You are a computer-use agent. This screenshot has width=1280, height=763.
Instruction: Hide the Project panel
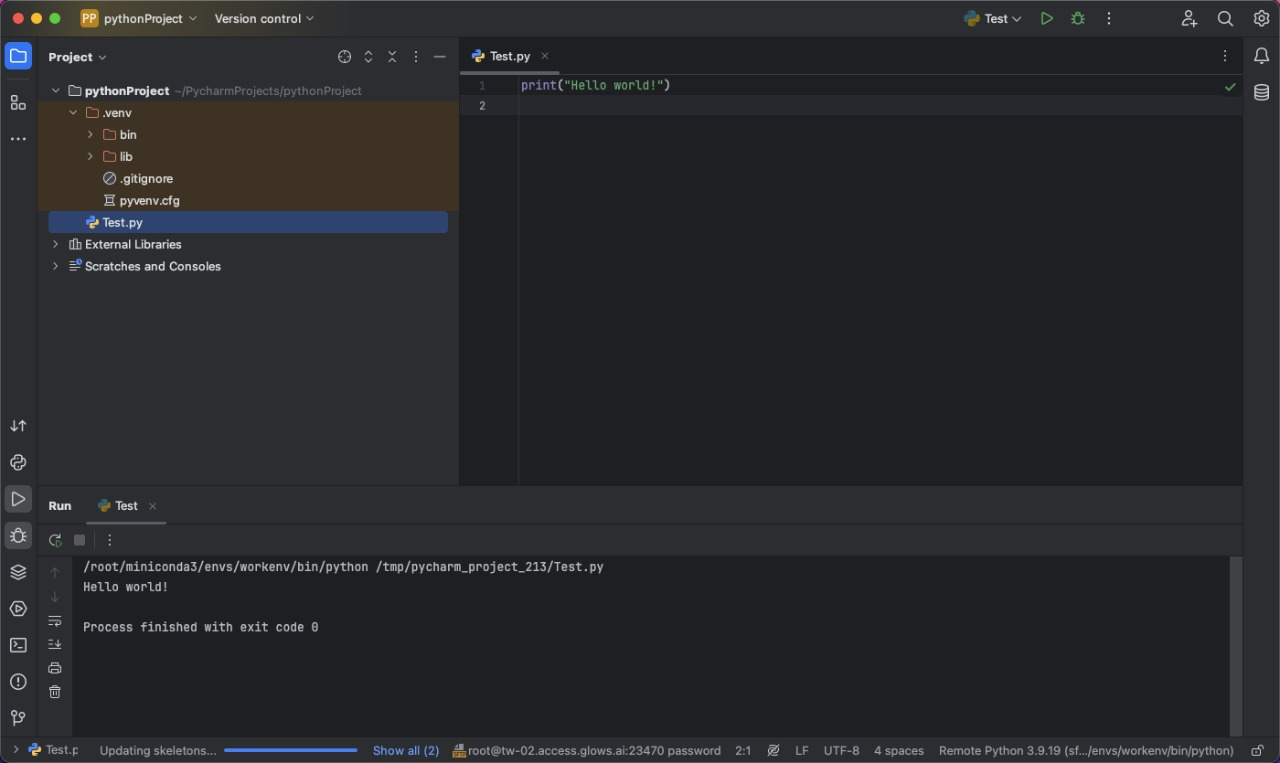(440, 57)
